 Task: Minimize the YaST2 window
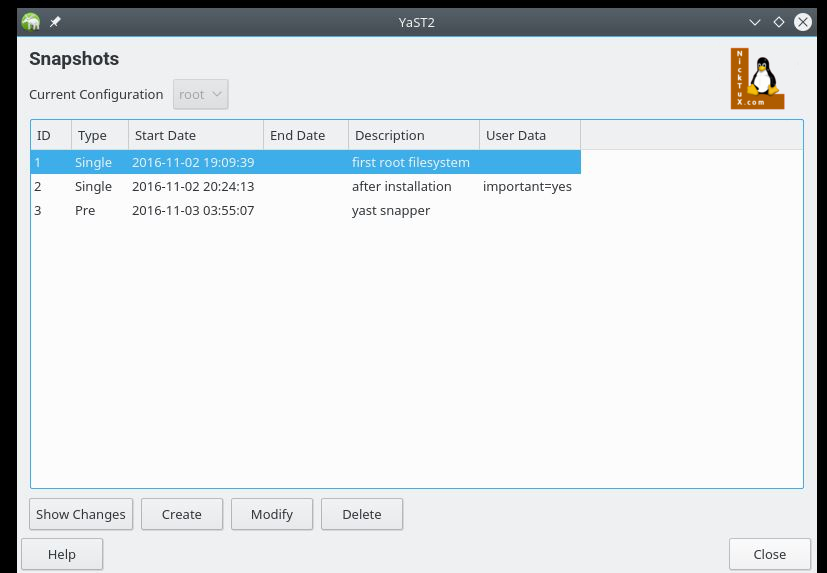coord(756,22)
